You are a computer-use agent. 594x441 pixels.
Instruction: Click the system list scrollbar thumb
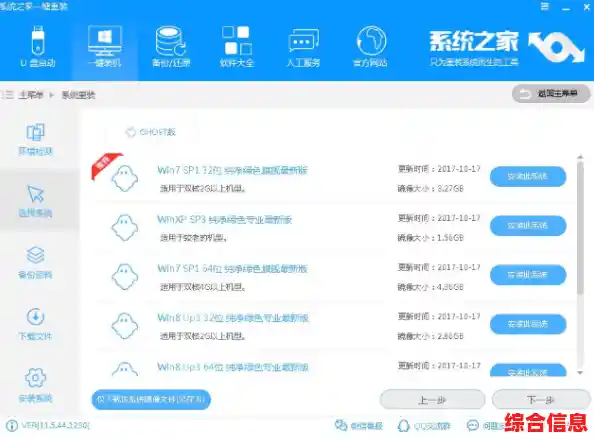pos(580,227)
